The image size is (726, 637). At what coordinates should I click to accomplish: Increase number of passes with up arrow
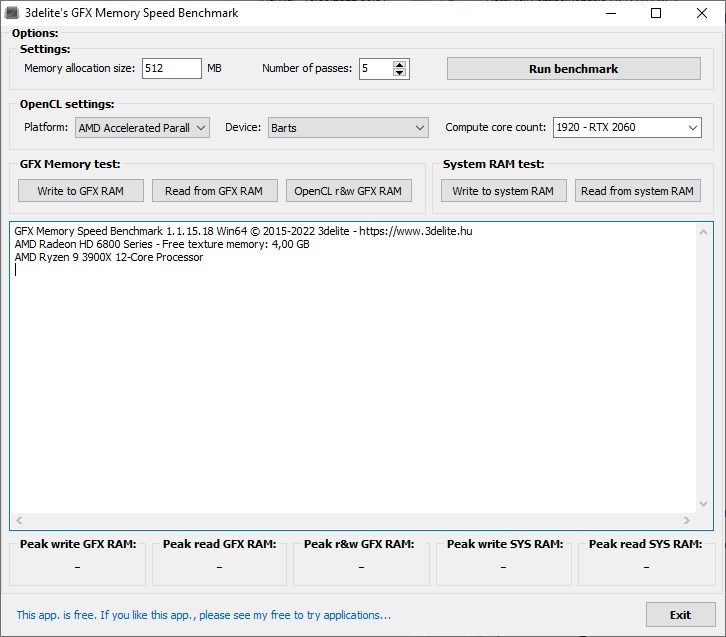click(400, 64)
